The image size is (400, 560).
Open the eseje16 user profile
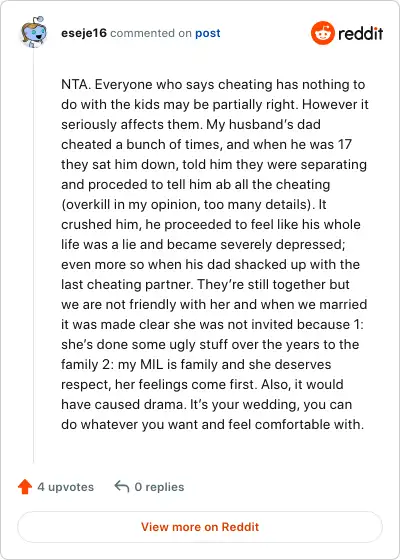click(x=84, y=33)
